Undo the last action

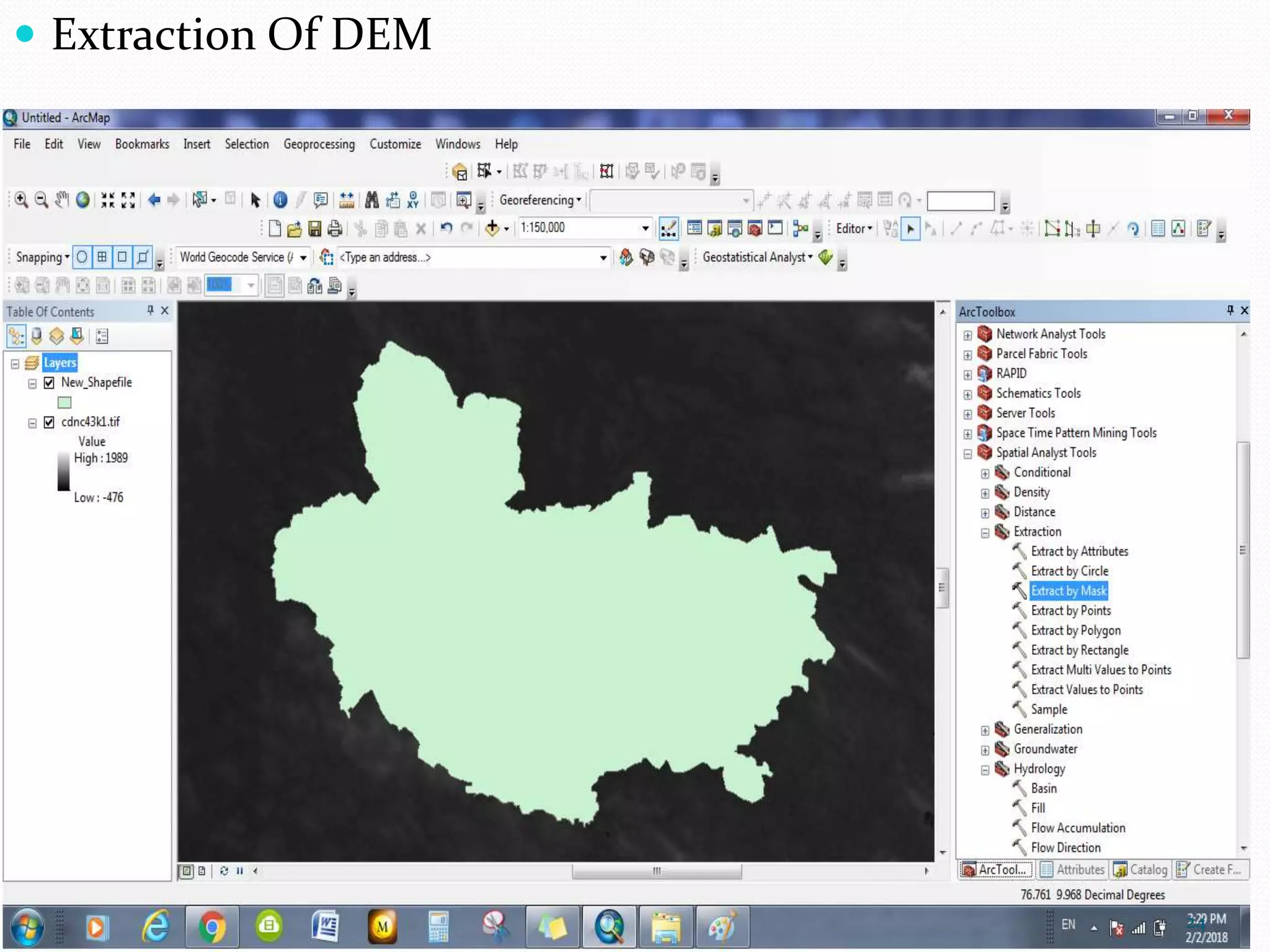[446, 228]
